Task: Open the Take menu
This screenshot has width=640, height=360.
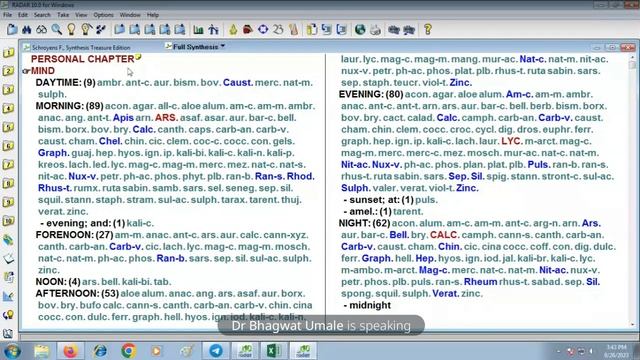Action: point(63,15)
